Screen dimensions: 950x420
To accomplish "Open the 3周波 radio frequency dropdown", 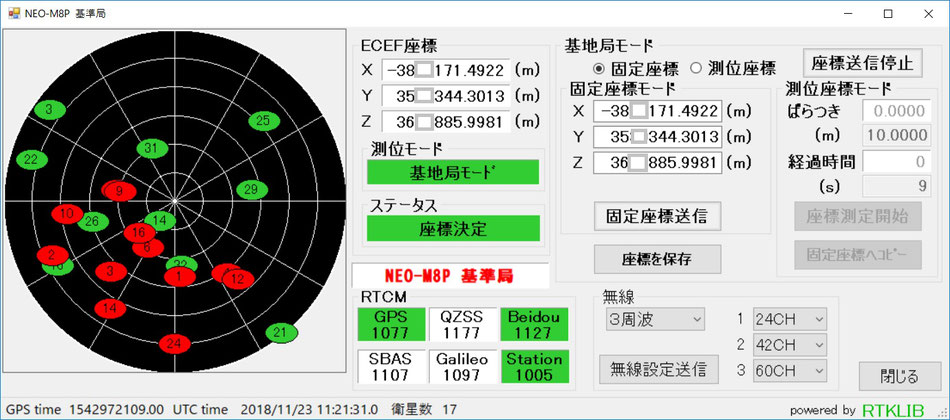I will pyautogui.click(x=655, y=319).
